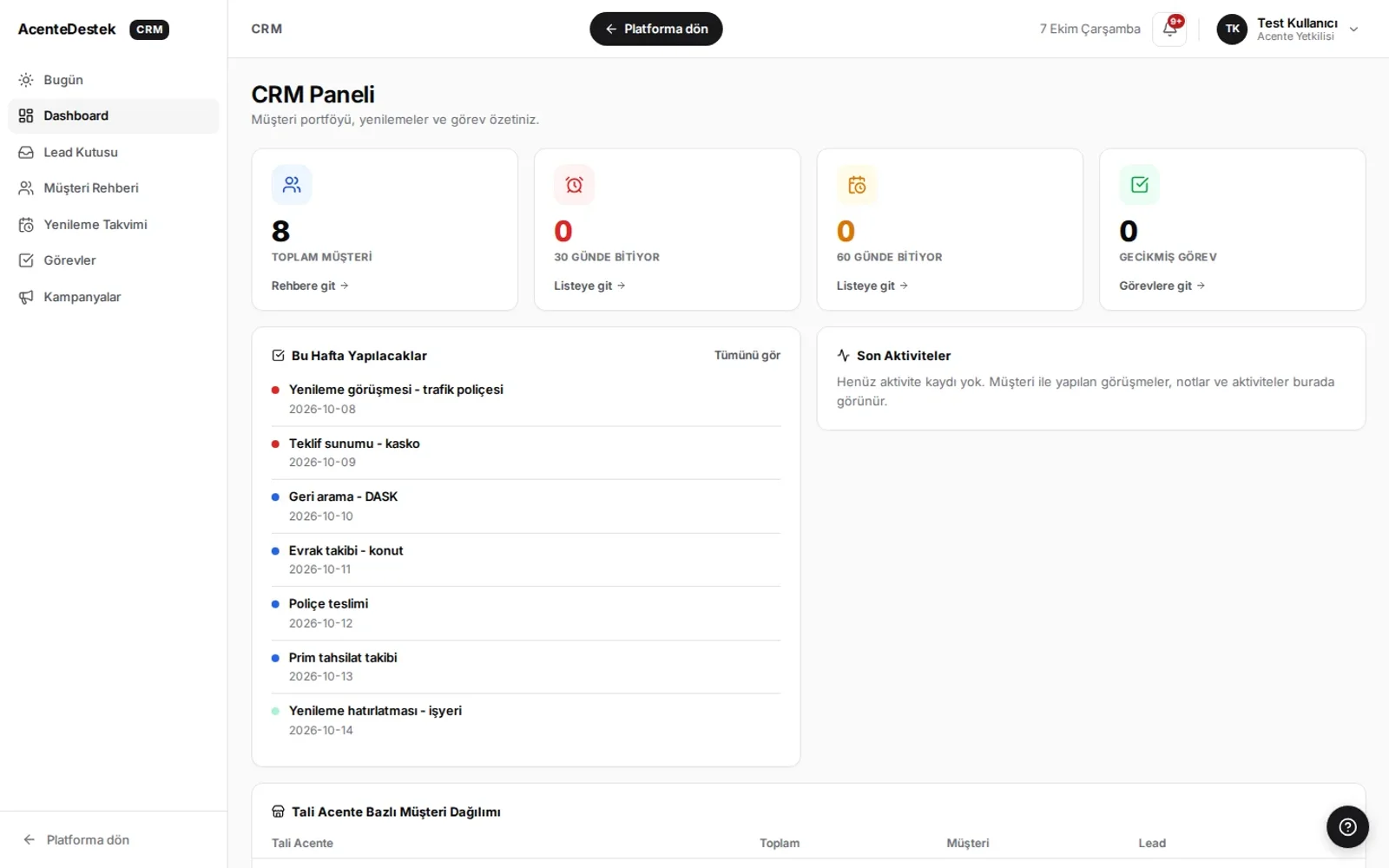Screen dimensions: 1389x868
Task: Follow Listeye git under 30 Günde Bitiyor
Action: point(589,286)
